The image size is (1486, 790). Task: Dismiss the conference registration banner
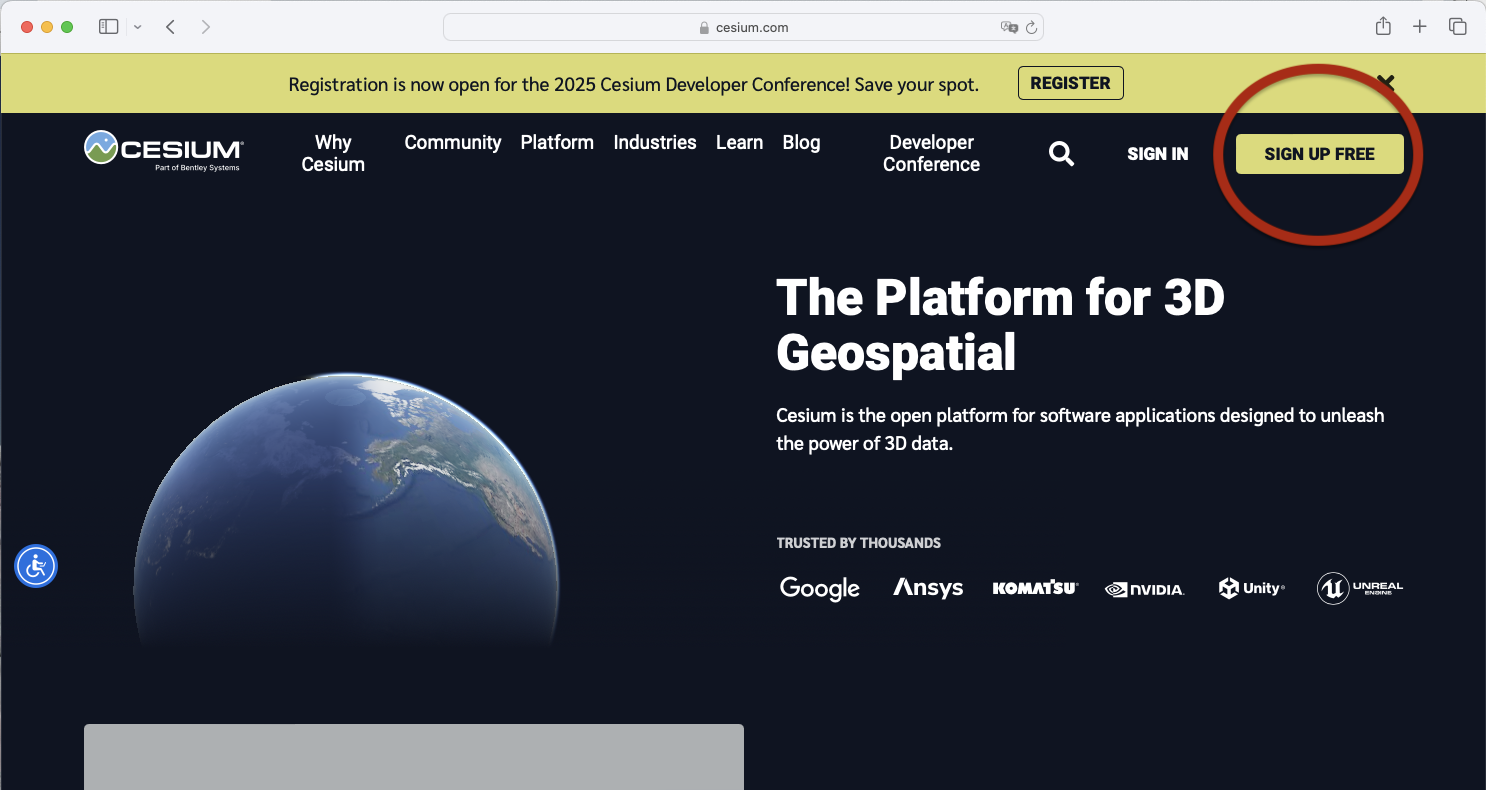[1385, 82]
